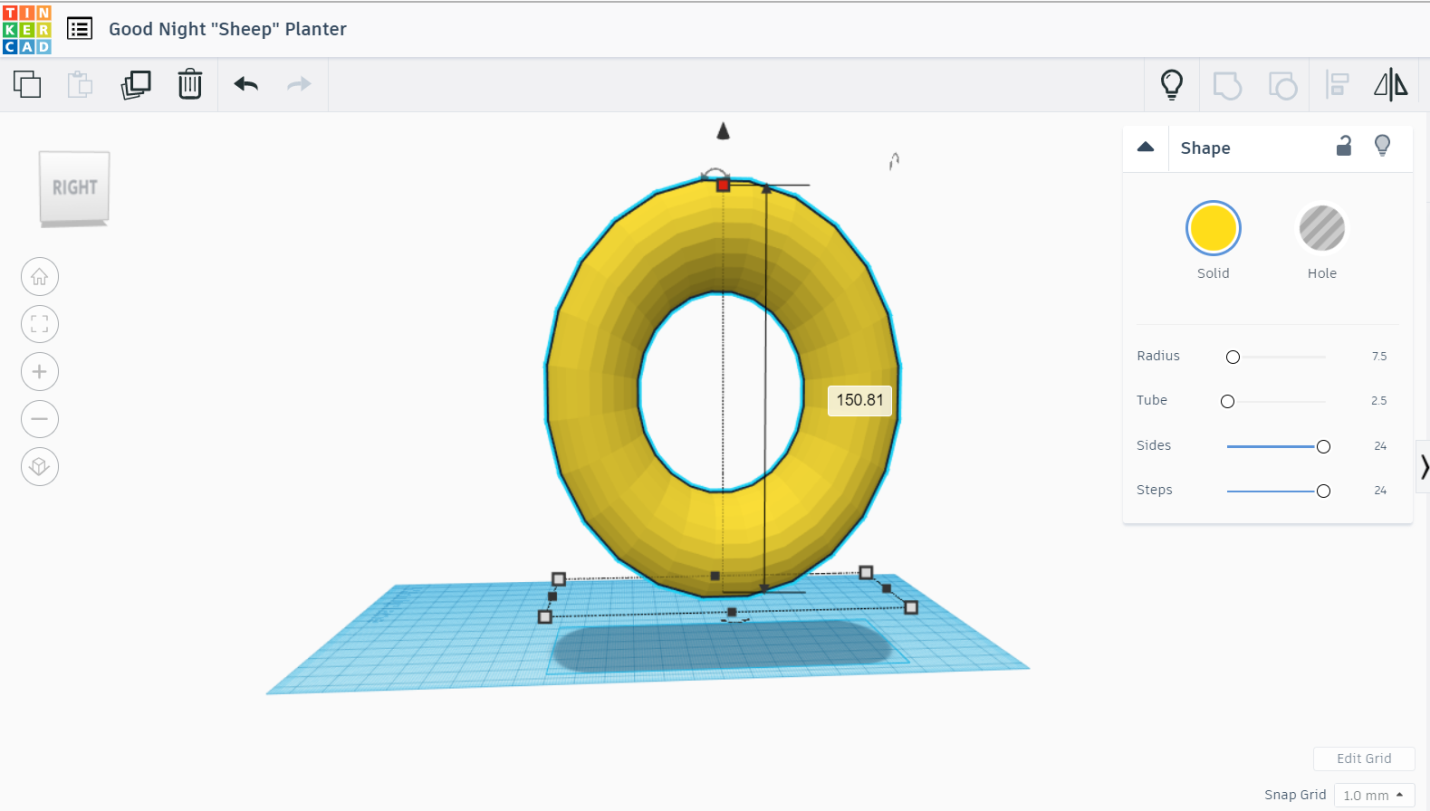Click the Steps slider handle

(1324, 491)
